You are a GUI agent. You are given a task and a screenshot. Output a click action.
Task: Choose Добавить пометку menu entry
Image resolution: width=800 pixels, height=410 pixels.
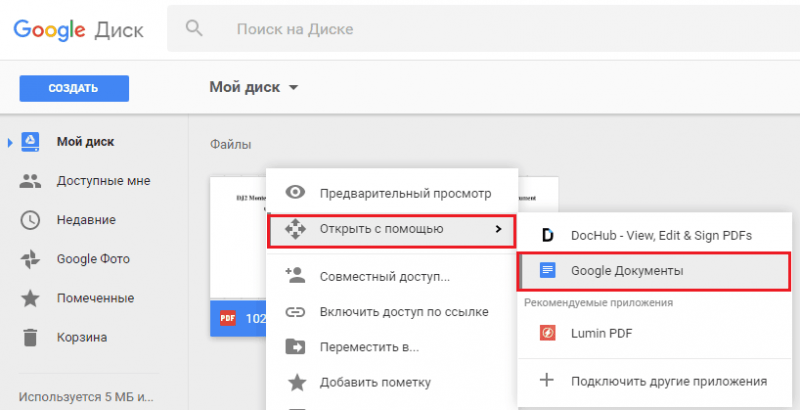[x=392, y=382]
